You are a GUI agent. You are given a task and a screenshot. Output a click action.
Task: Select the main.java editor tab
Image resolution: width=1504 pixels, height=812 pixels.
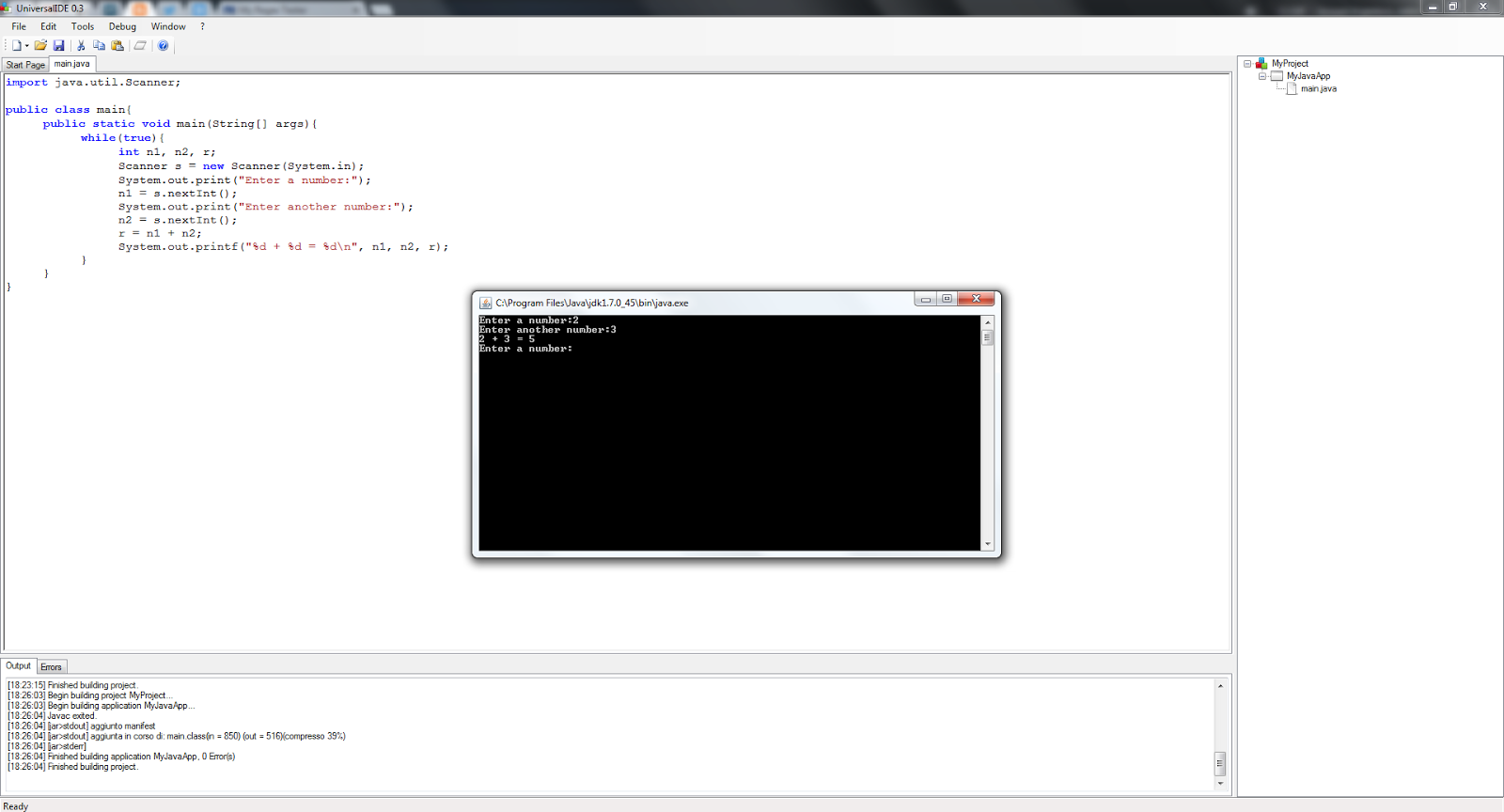pos(71,64)
